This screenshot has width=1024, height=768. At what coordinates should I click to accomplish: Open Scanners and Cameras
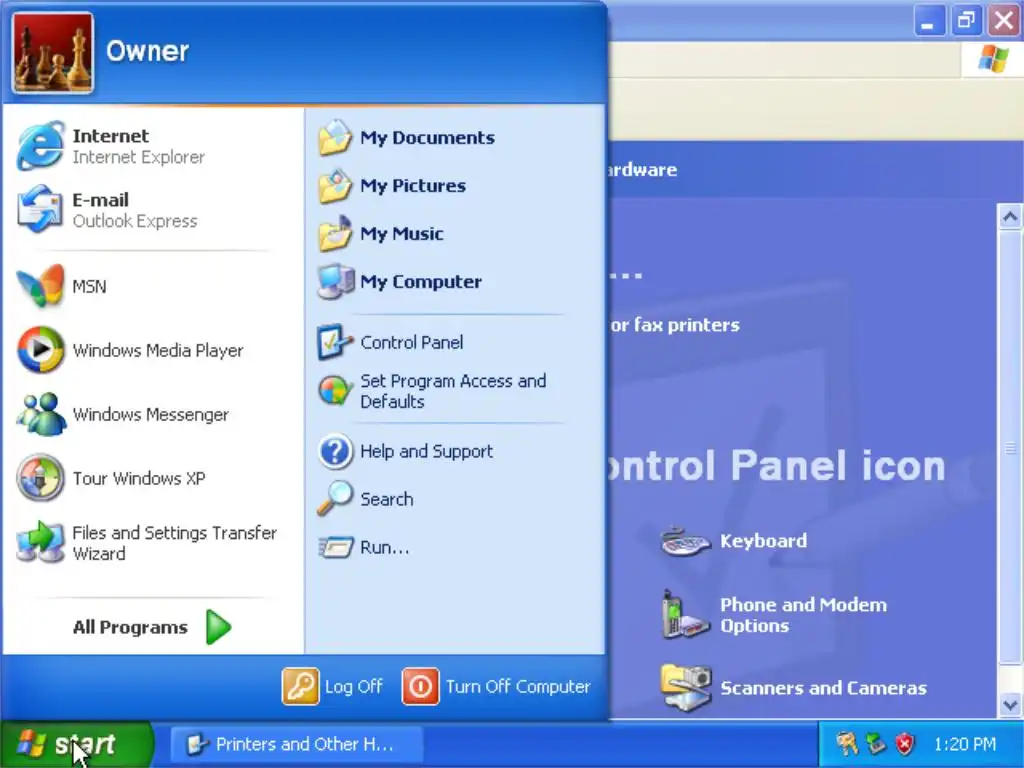point(793,688)
